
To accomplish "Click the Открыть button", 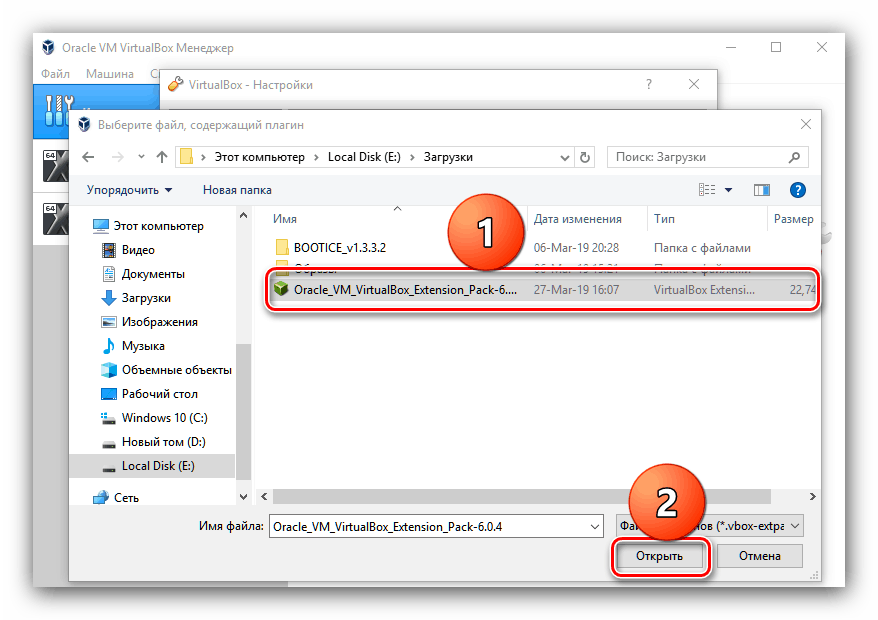I will 660,556.
